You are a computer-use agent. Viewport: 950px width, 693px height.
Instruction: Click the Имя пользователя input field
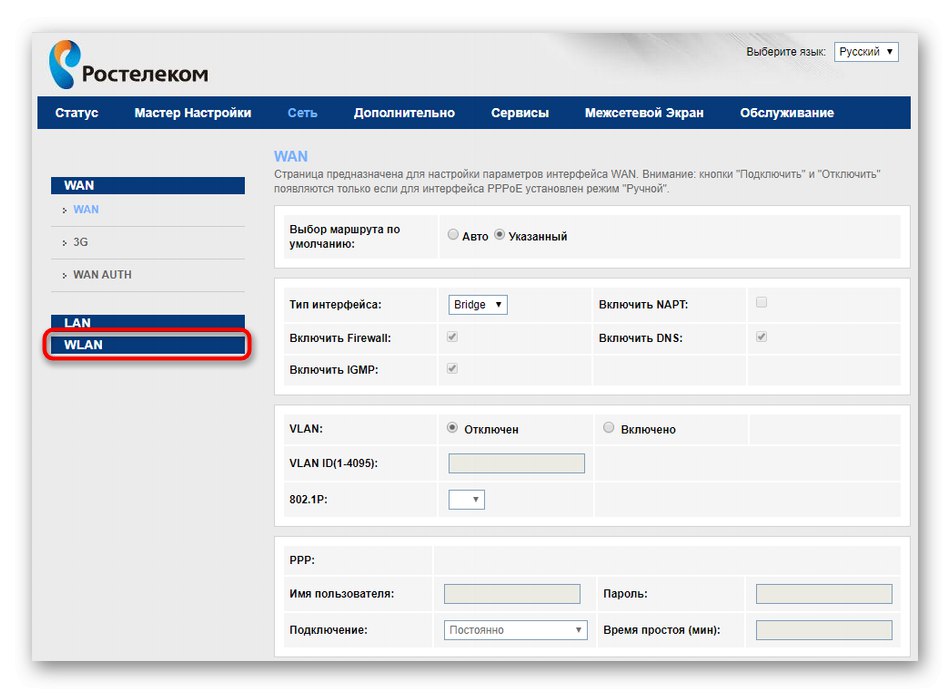512,594
